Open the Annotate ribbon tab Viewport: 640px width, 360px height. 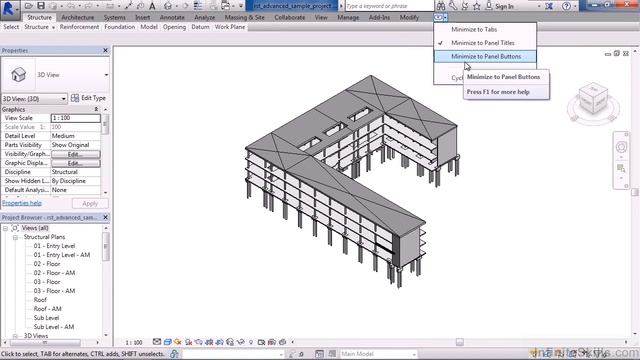(x=172, y=18)
